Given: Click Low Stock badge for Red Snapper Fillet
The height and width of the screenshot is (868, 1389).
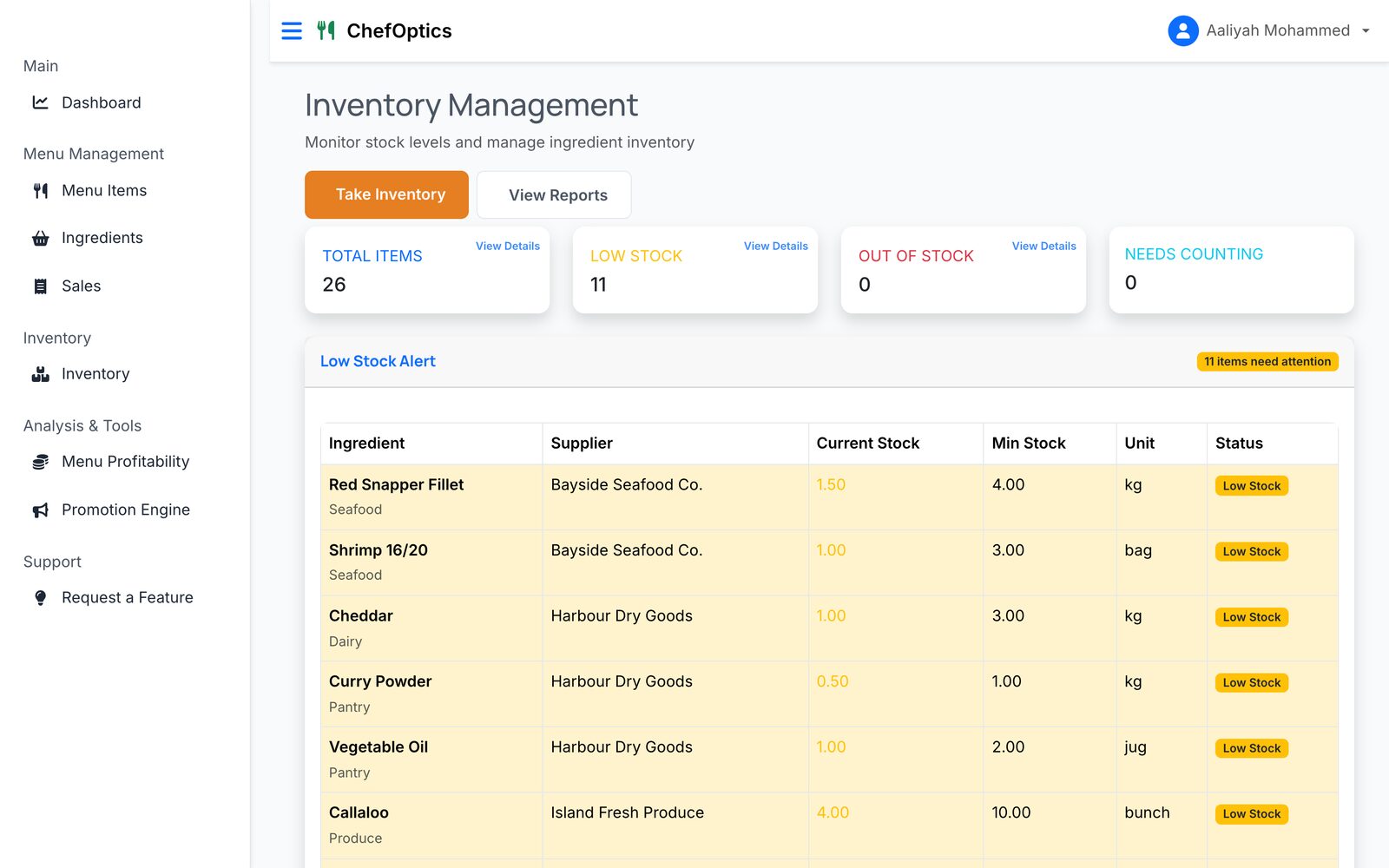Looking at the screenshot, I should point(1252,486).
